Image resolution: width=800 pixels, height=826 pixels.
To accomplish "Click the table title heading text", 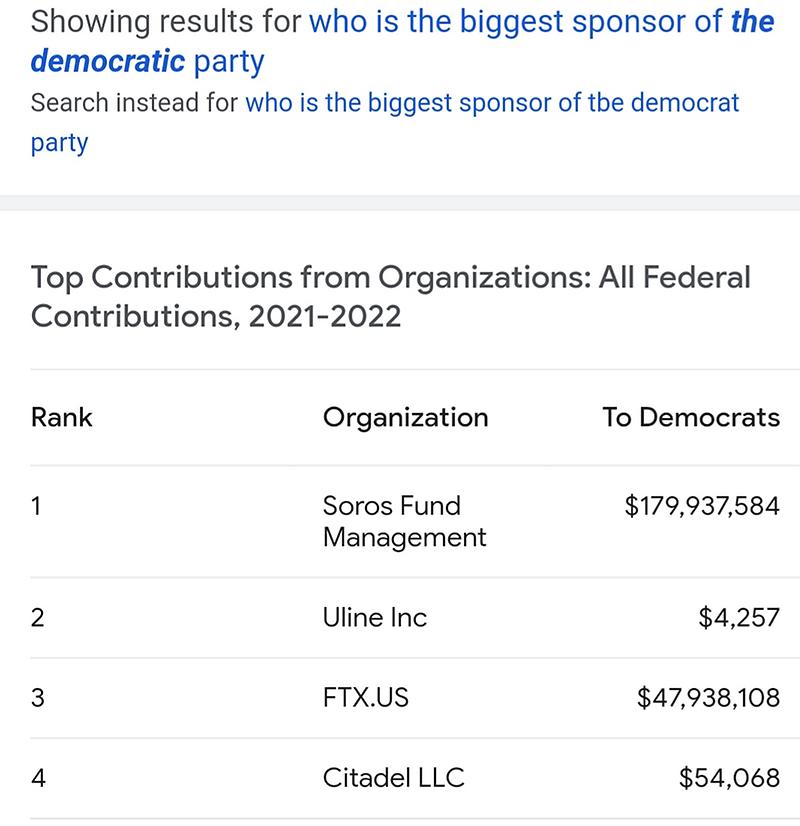I will [x=390, y=296].
